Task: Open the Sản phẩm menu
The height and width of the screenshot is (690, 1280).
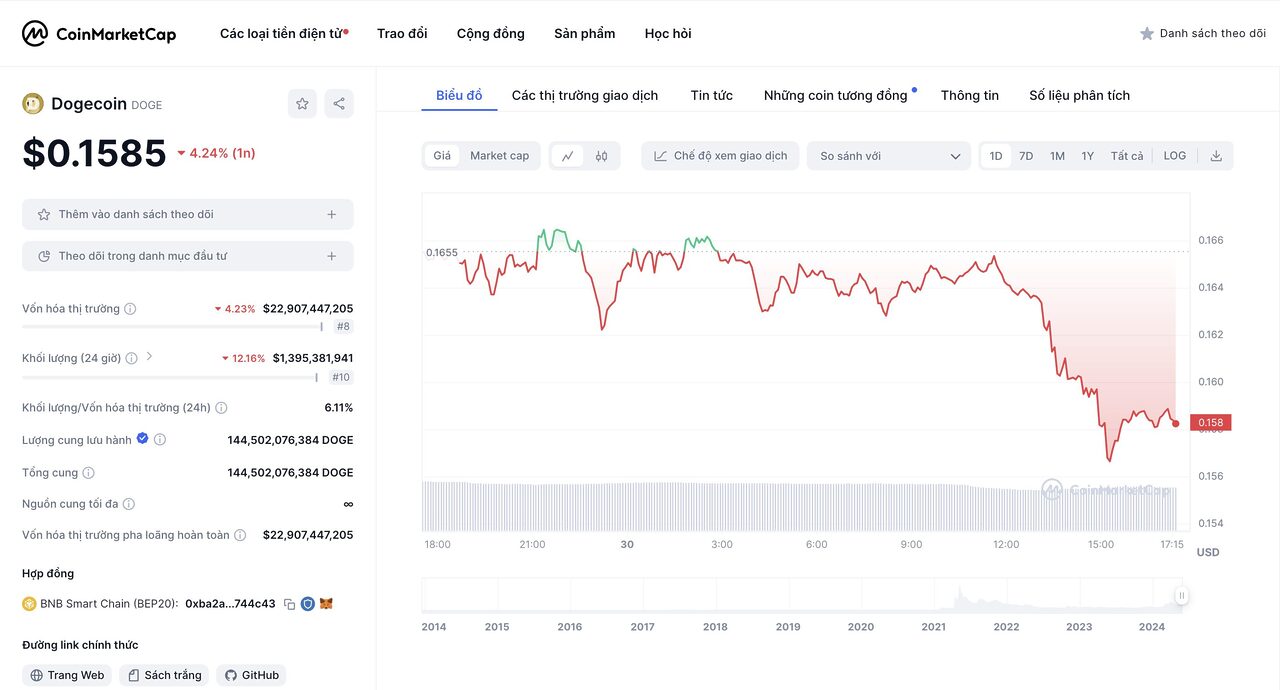Action: pyautogui.click(x=585, y=34)
